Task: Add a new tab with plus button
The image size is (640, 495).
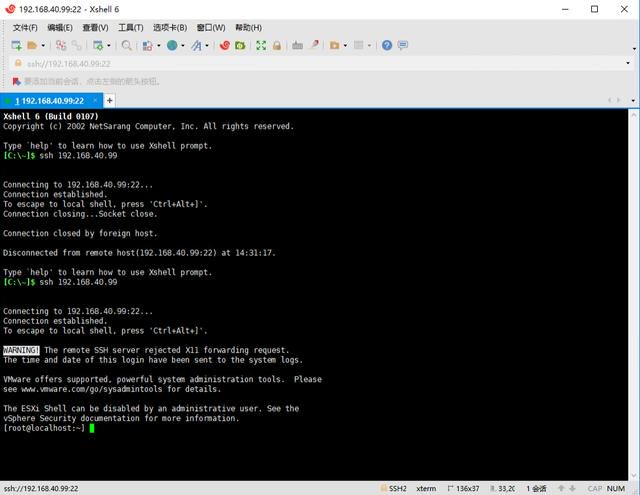Action: (109, 100)
